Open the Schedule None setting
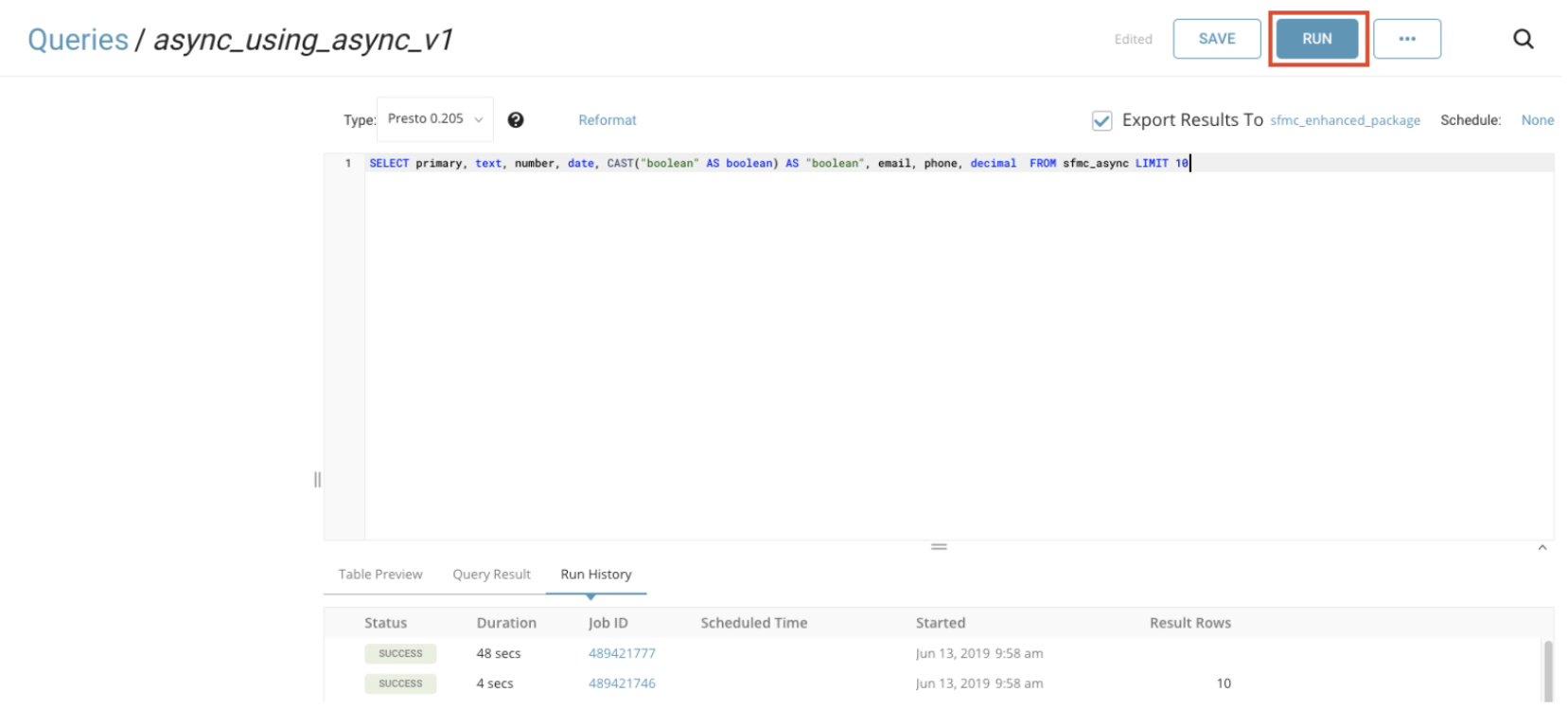Screen dimensions: 1568x709 [x=1537, y=120]
